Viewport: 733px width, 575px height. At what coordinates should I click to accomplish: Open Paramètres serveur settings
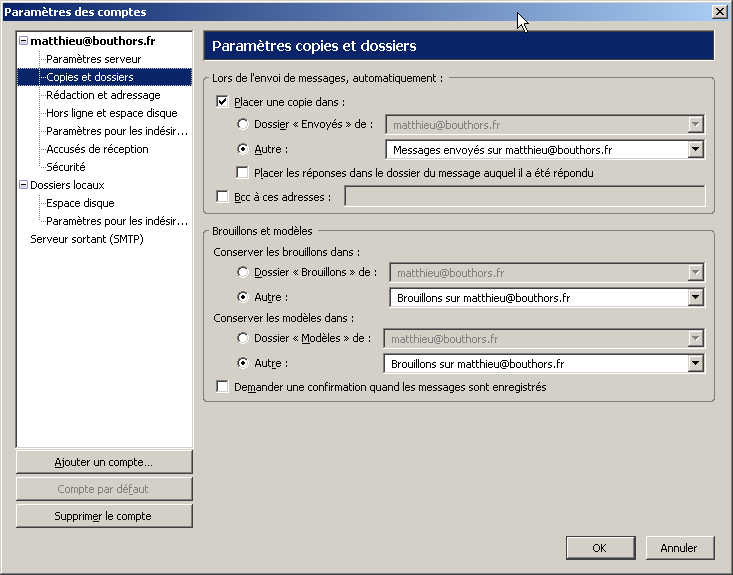[93, 59]
